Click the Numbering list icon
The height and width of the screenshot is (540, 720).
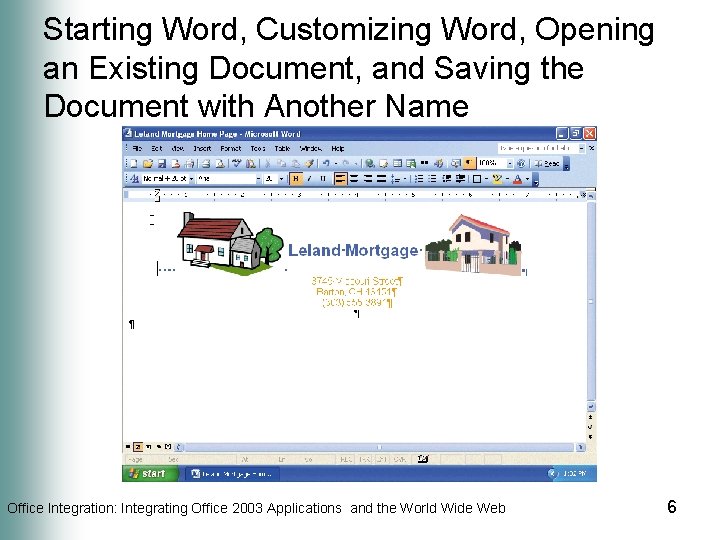pyautogui.click(x=419, y=179)
